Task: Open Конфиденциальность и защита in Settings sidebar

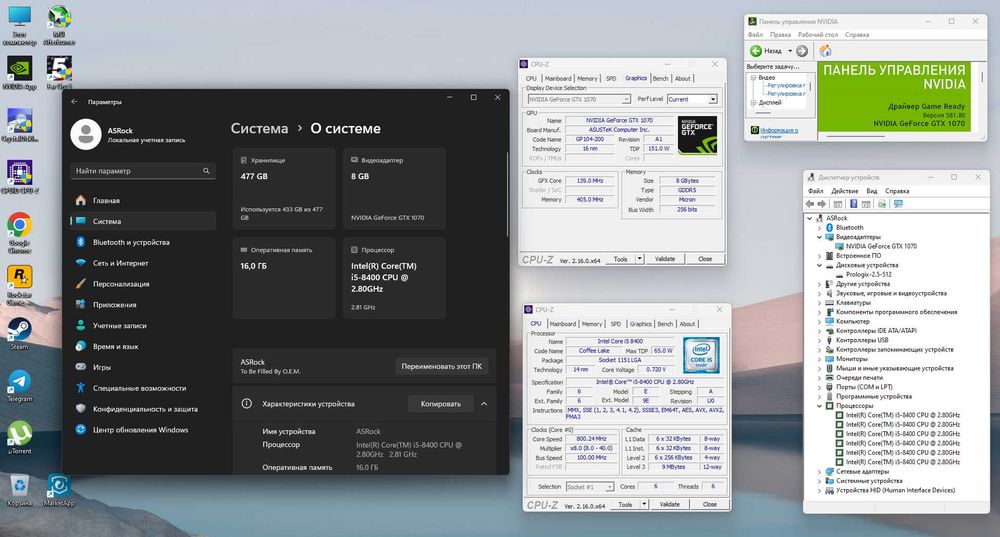Action: coord(143,409)
